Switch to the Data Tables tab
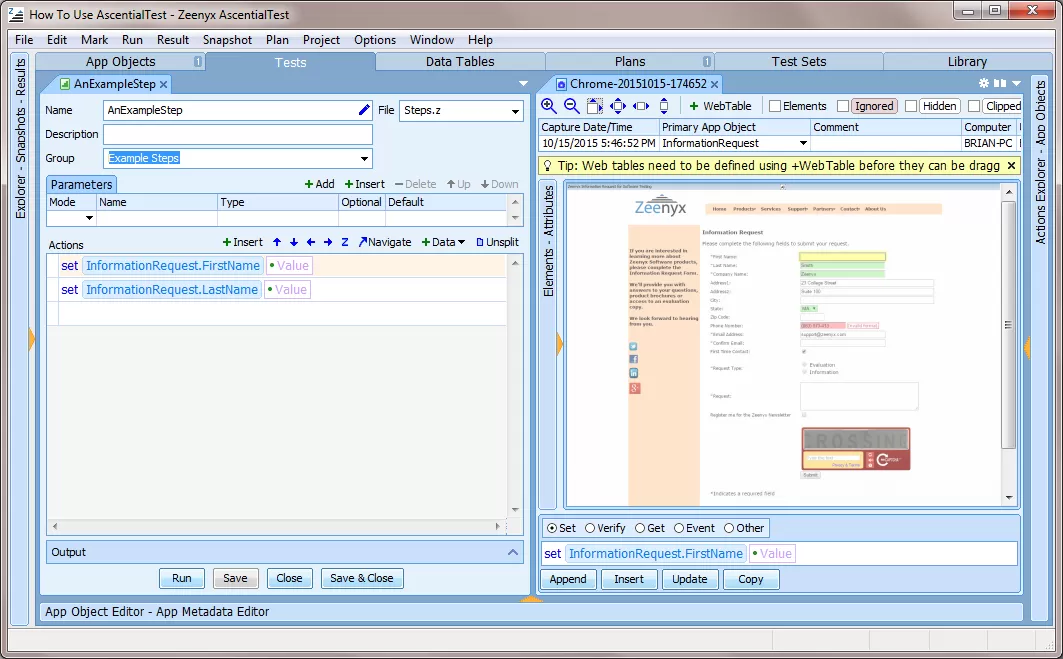Image resolution: width=1063 pixels, height=659 pixels. click(460, 62)
